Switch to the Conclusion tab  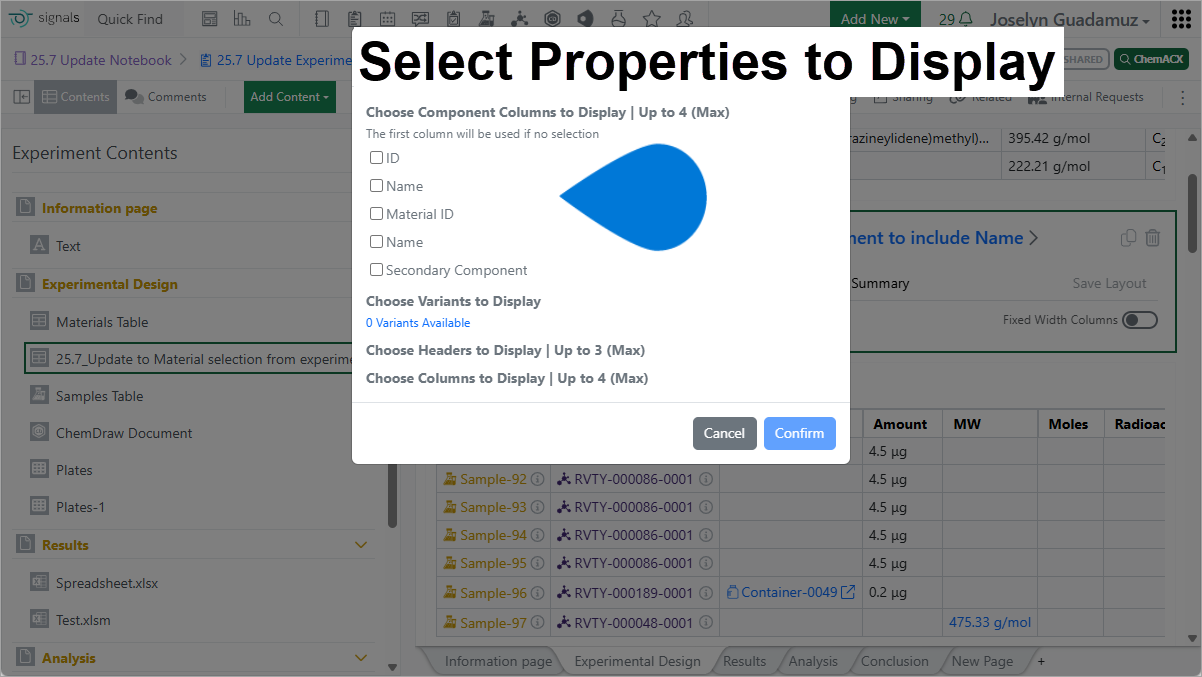[894, 661]
